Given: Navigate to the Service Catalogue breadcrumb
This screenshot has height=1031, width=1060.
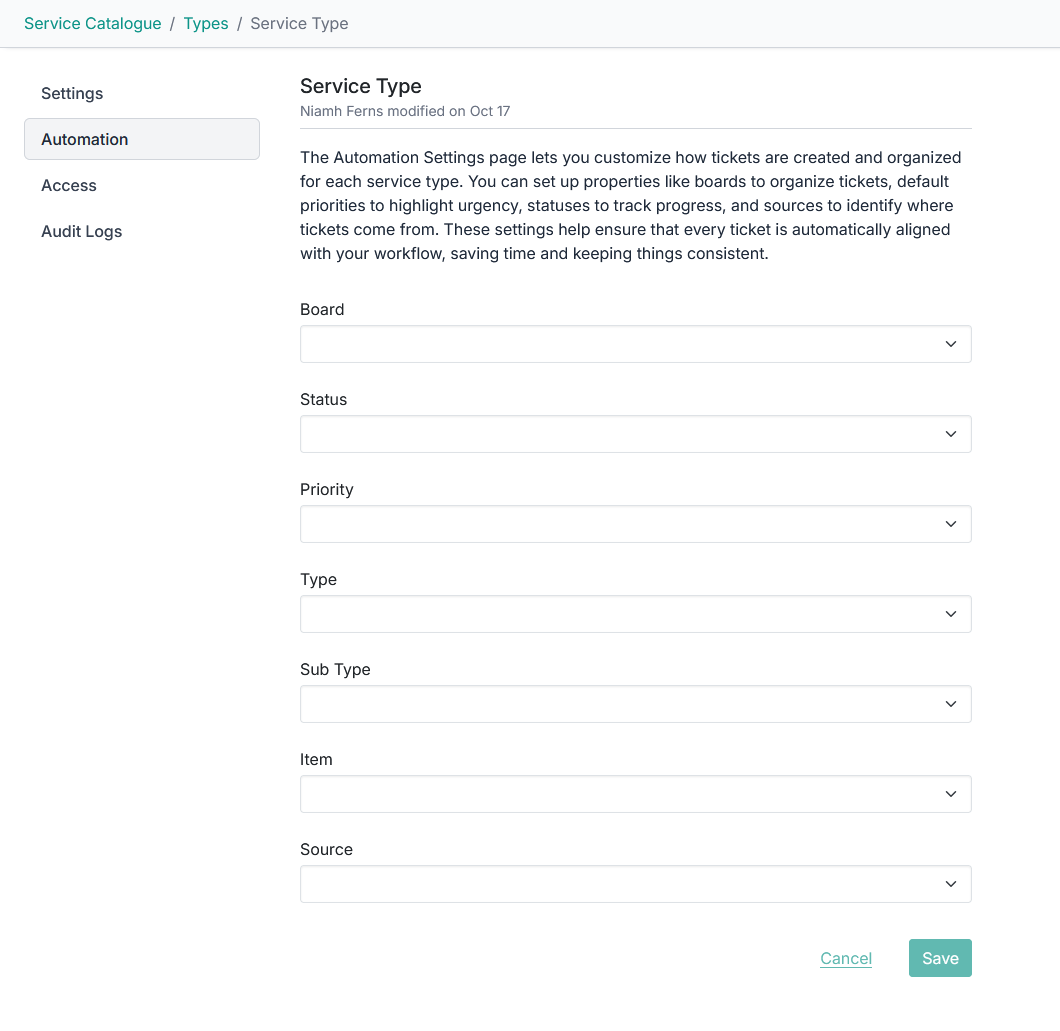Looking at the screenshot, I should pyautogui.click(x=93, y=23).
